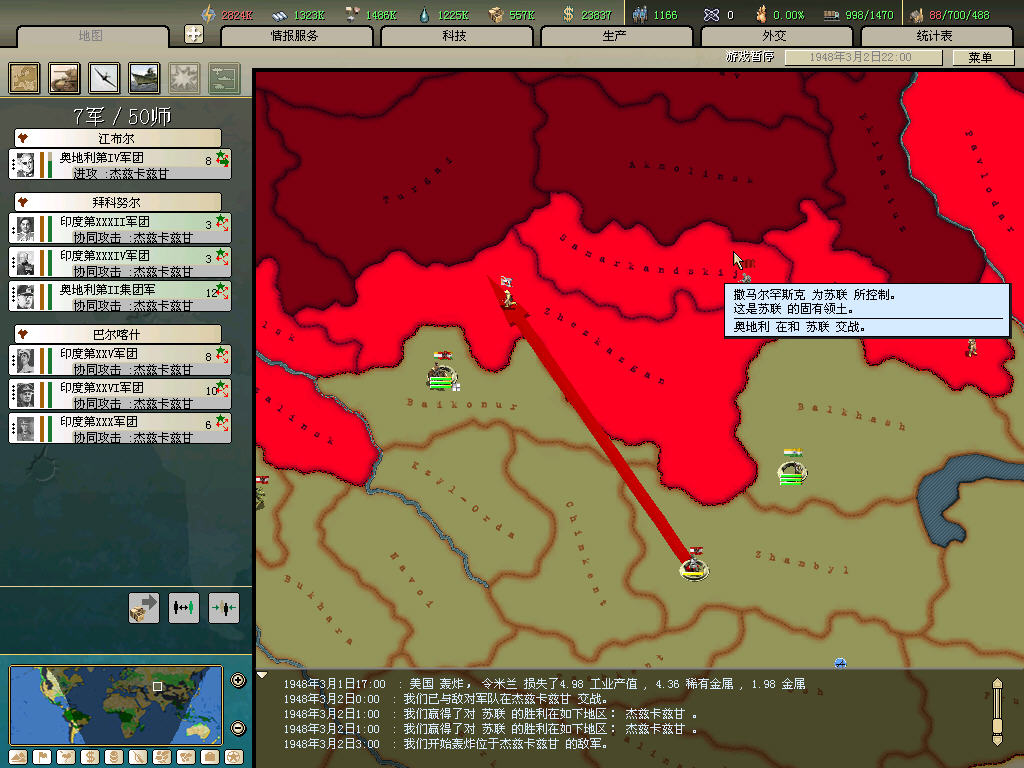Switch to economic map mode (dollar icon)
This screenshot has height=768, width=1024.
(x=90, y=757)
